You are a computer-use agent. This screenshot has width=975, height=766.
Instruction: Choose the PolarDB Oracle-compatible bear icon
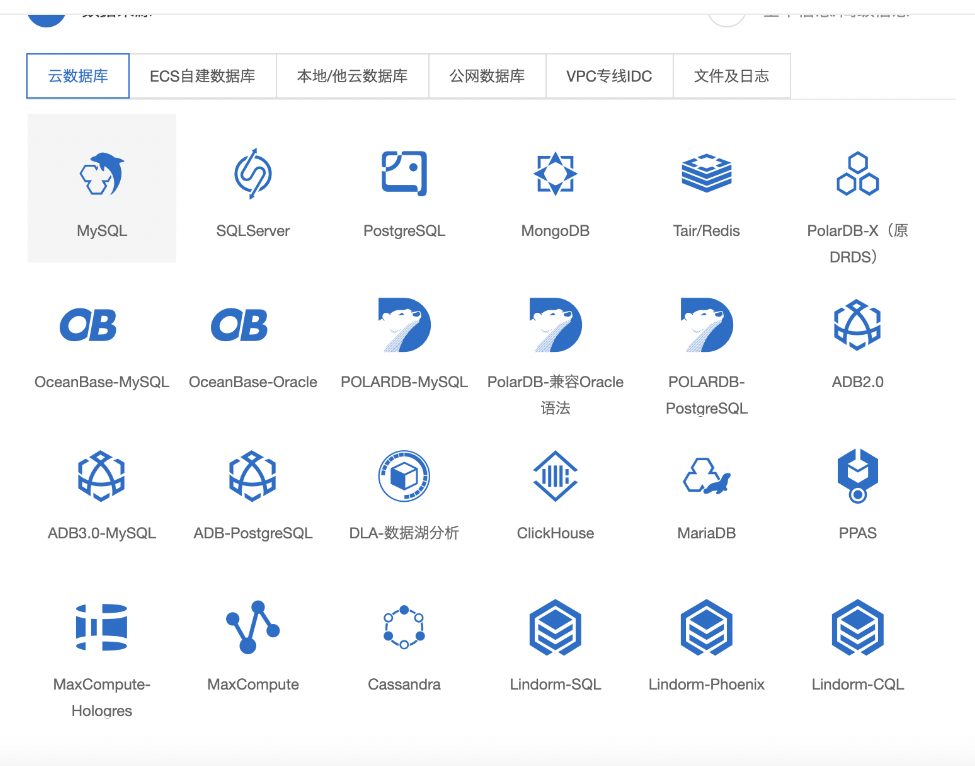tap(555, 325)
